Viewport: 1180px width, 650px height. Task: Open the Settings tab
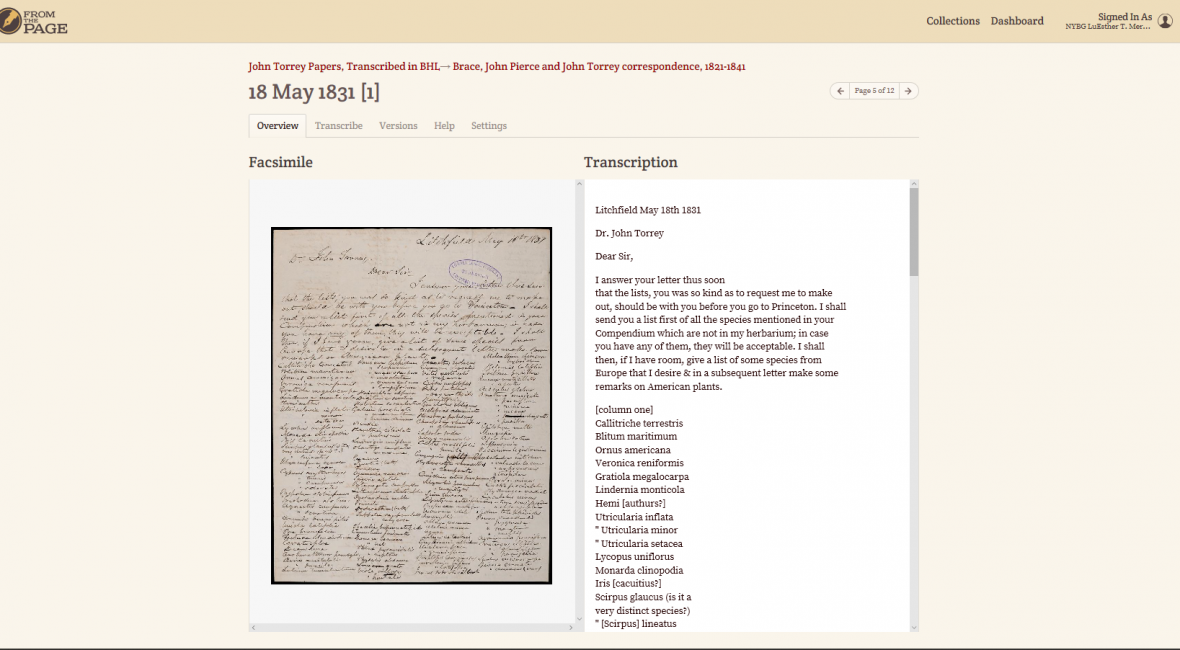(x=489, y=126)
